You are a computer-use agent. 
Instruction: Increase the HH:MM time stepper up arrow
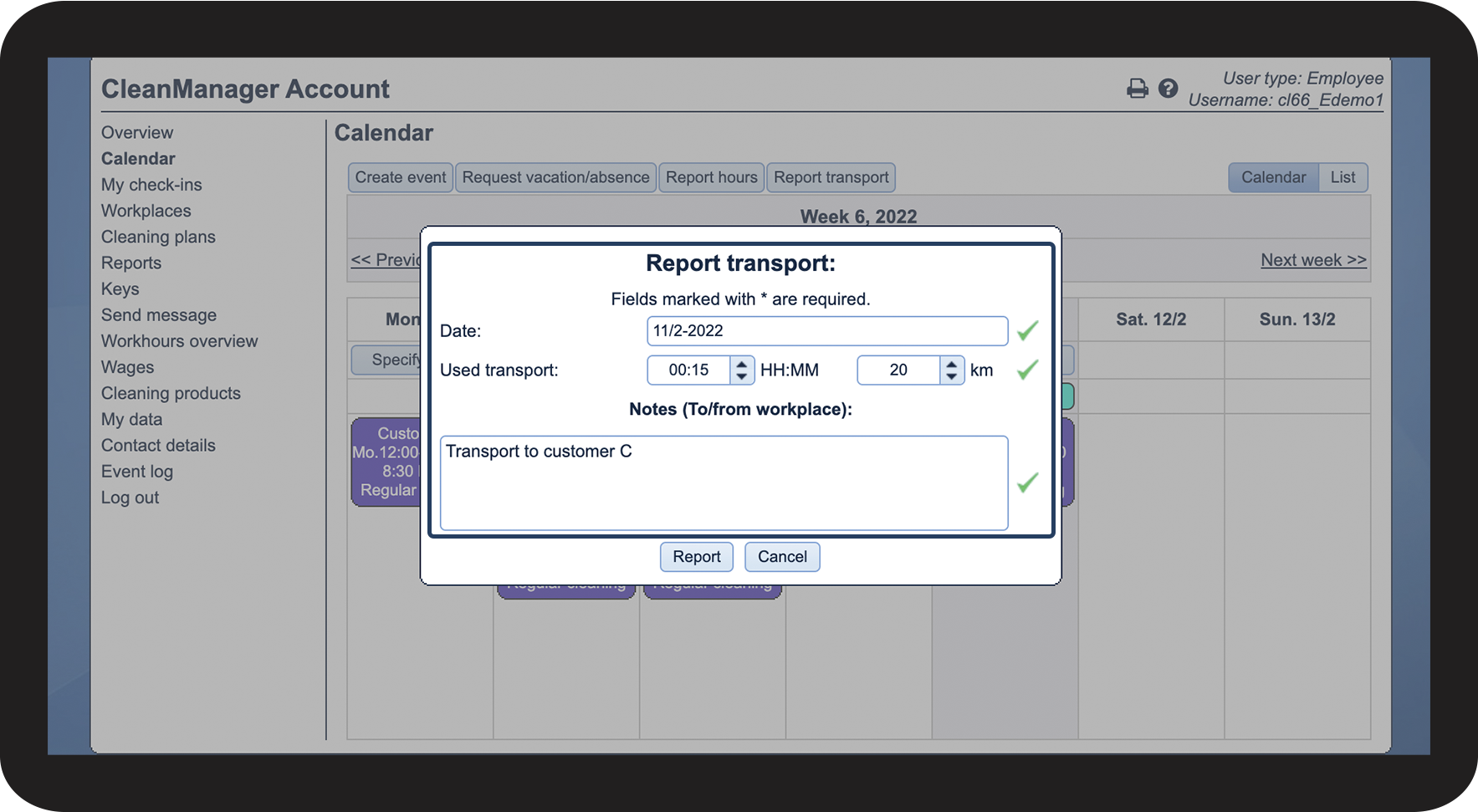click(741, 364)
